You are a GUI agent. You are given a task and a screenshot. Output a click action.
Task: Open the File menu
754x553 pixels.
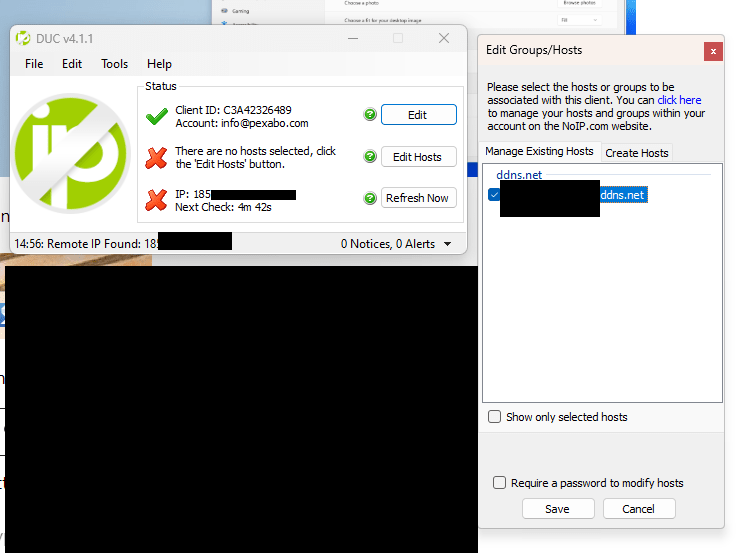click(x=34, y=64)
